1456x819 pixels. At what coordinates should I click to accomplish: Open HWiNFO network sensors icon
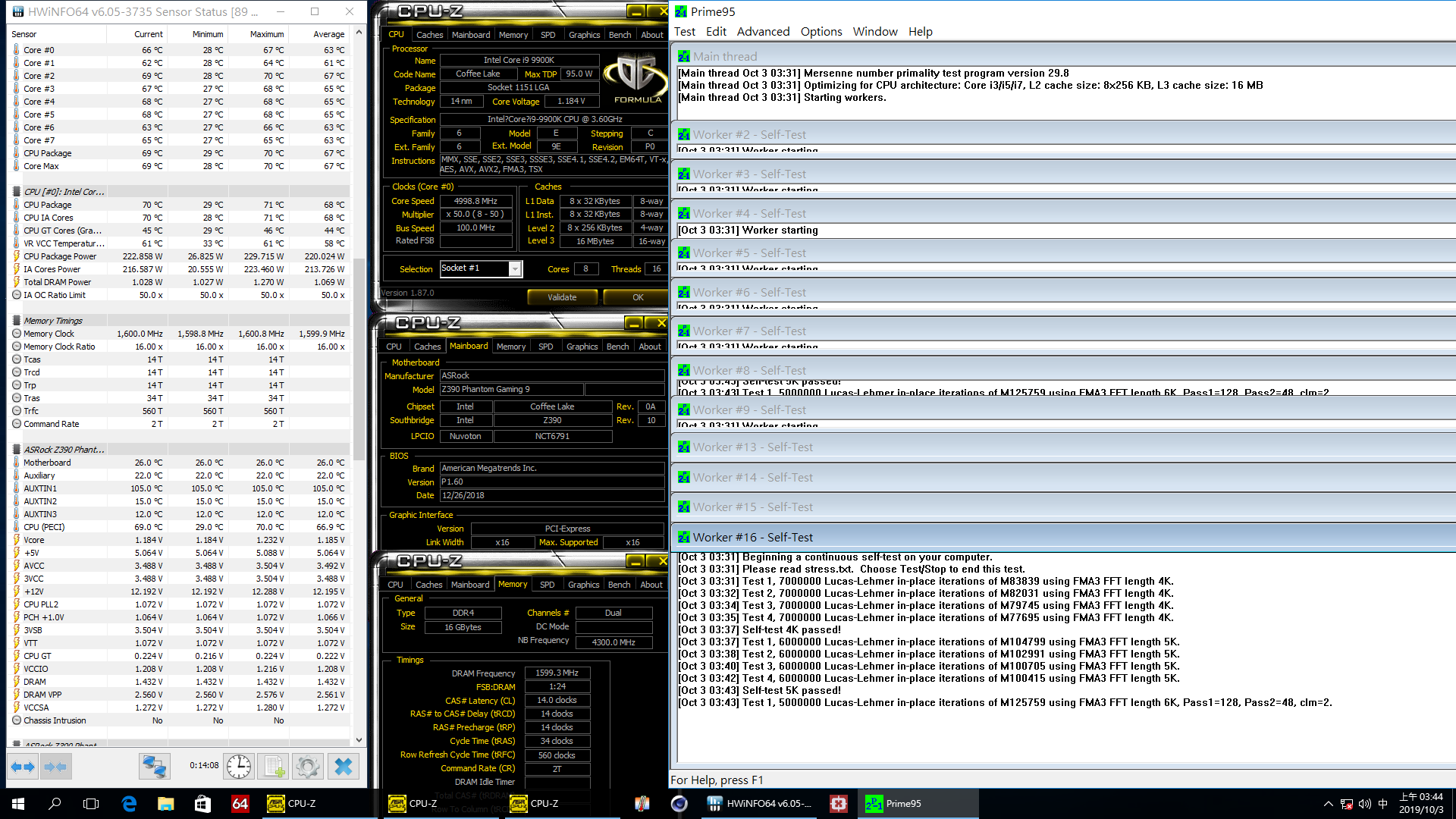point(154,767)
